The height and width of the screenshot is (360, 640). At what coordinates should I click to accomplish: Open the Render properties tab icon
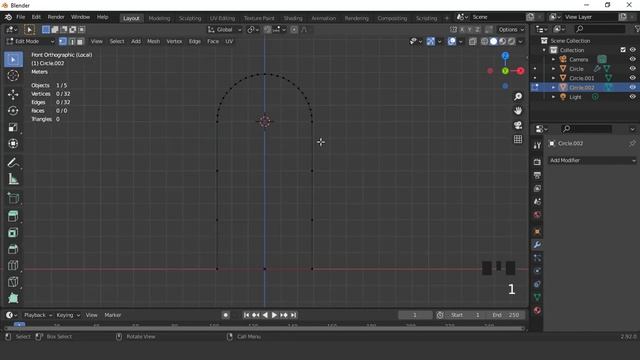pyautogui.click(x=537, y=162)
